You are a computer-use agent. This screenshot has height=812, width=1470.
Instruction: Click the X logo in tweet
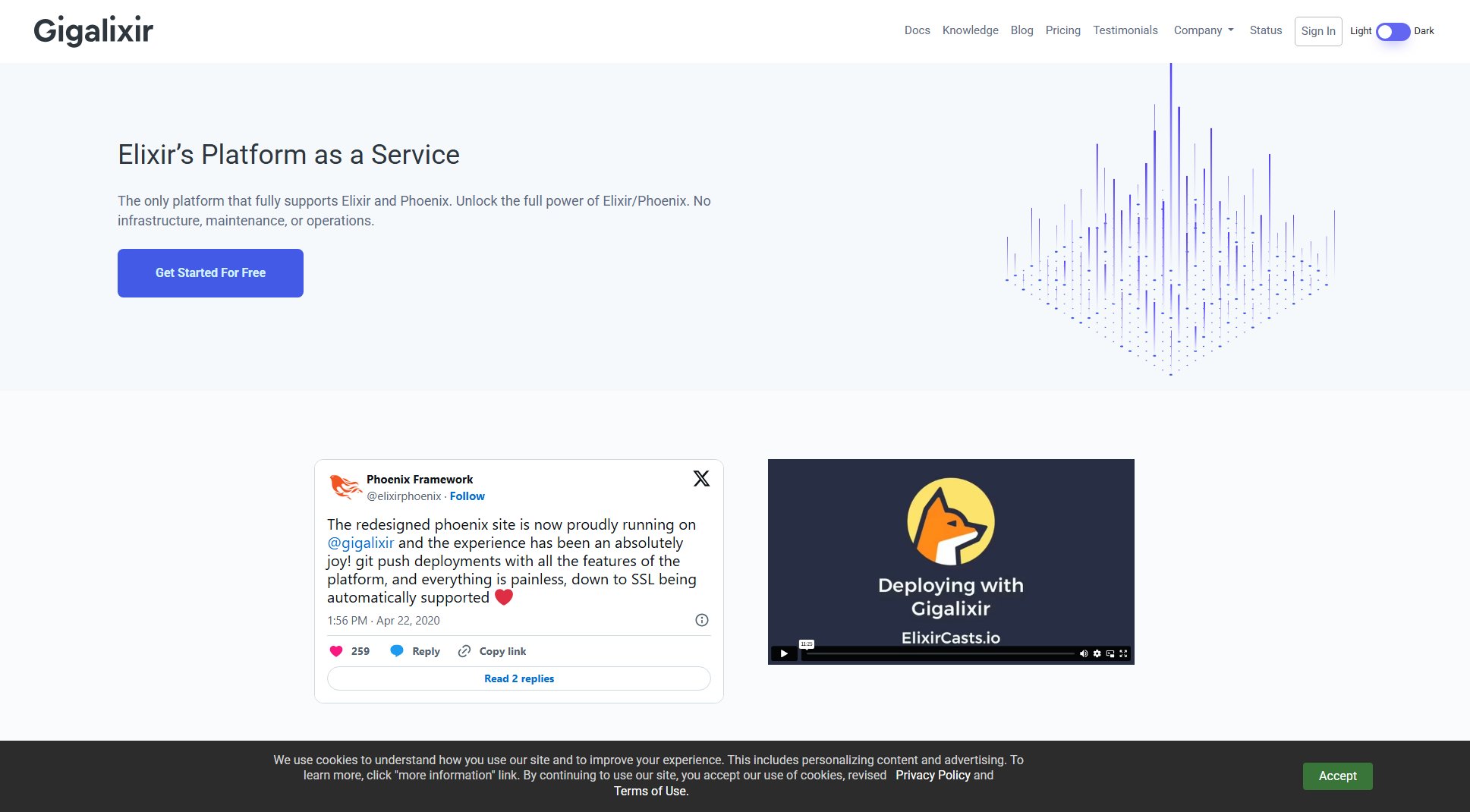tap(701, 478)
